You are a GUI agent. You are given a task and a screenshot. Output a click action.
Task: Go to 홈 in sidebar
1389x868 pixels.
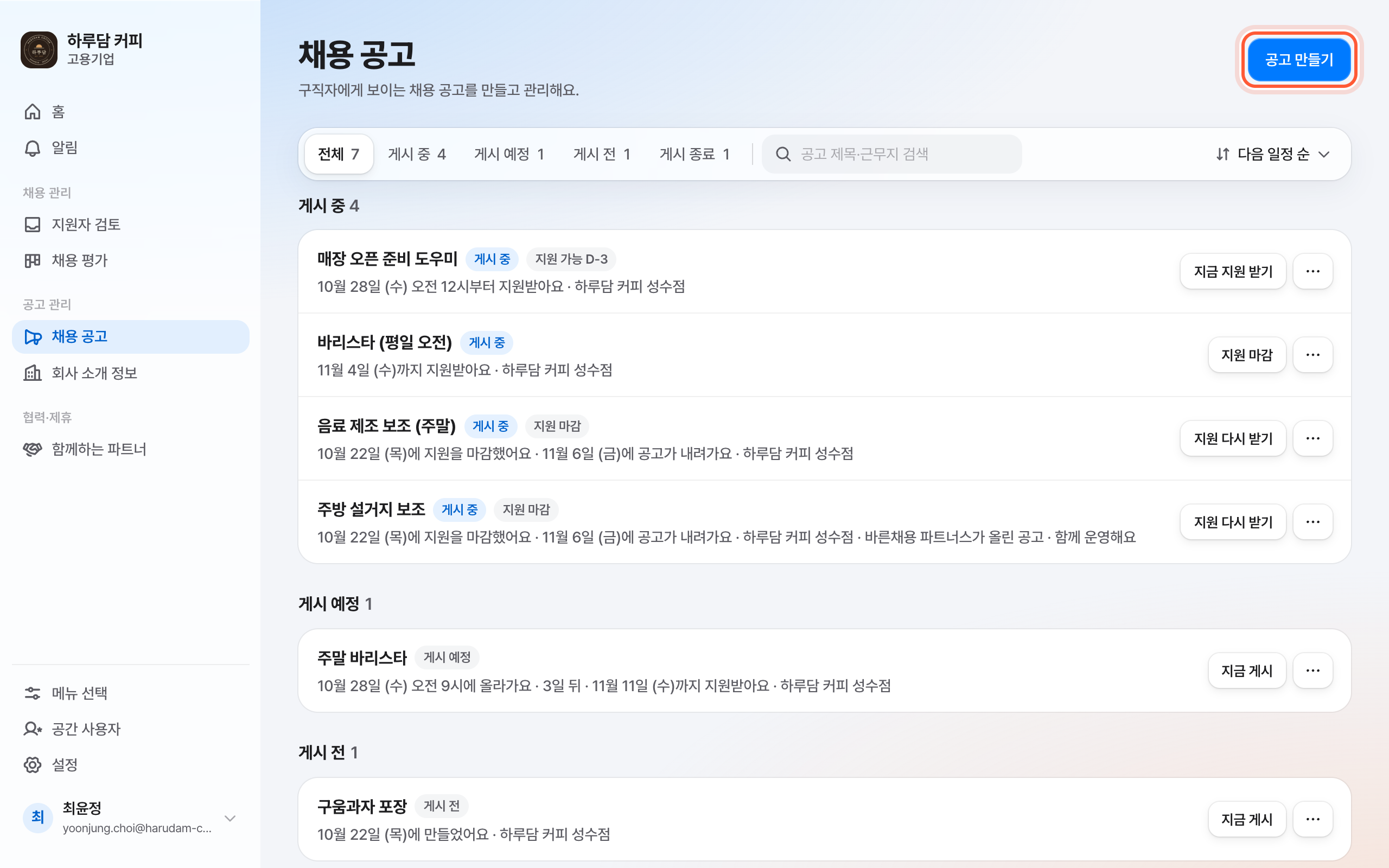[130, 111]
